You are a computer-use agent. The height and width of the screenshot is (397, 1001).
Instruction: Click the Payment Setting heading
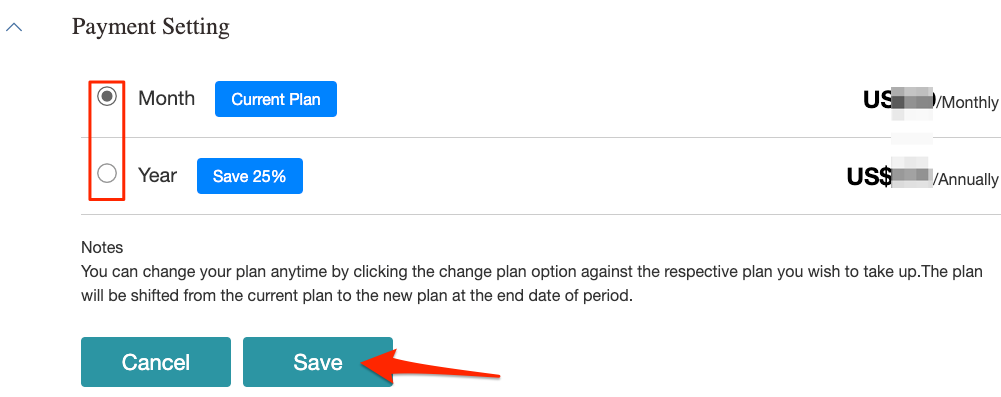click(151, 27)
